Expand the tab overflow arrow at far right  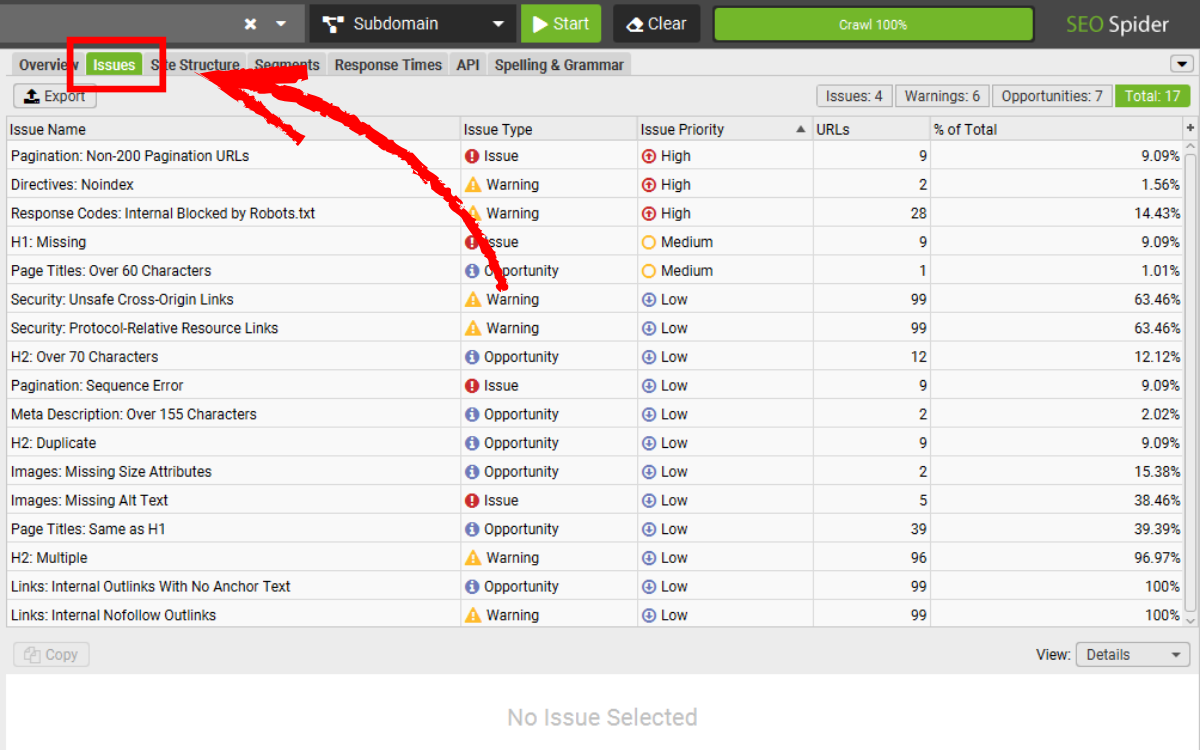click(x=1181, y=64)
